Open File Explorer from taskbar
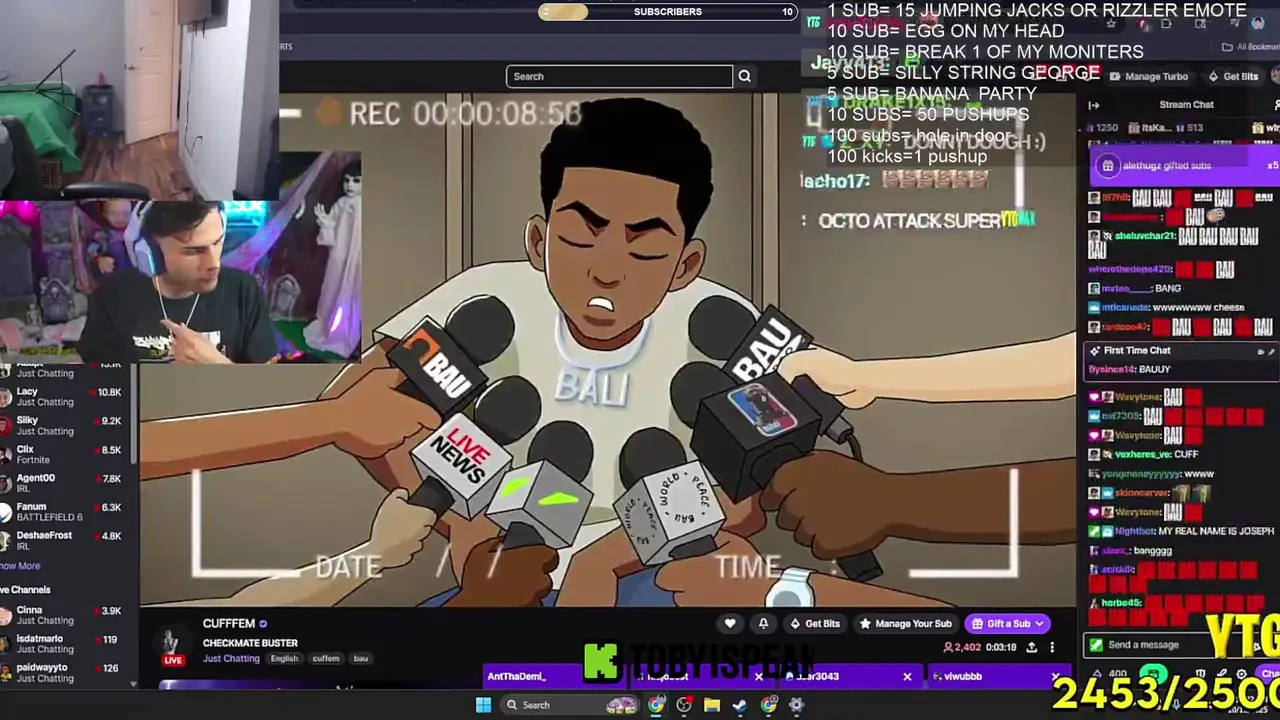Image resolution: width=1280 pixels, height=720 pixels. pyautogui.click(x=712, y=705)
